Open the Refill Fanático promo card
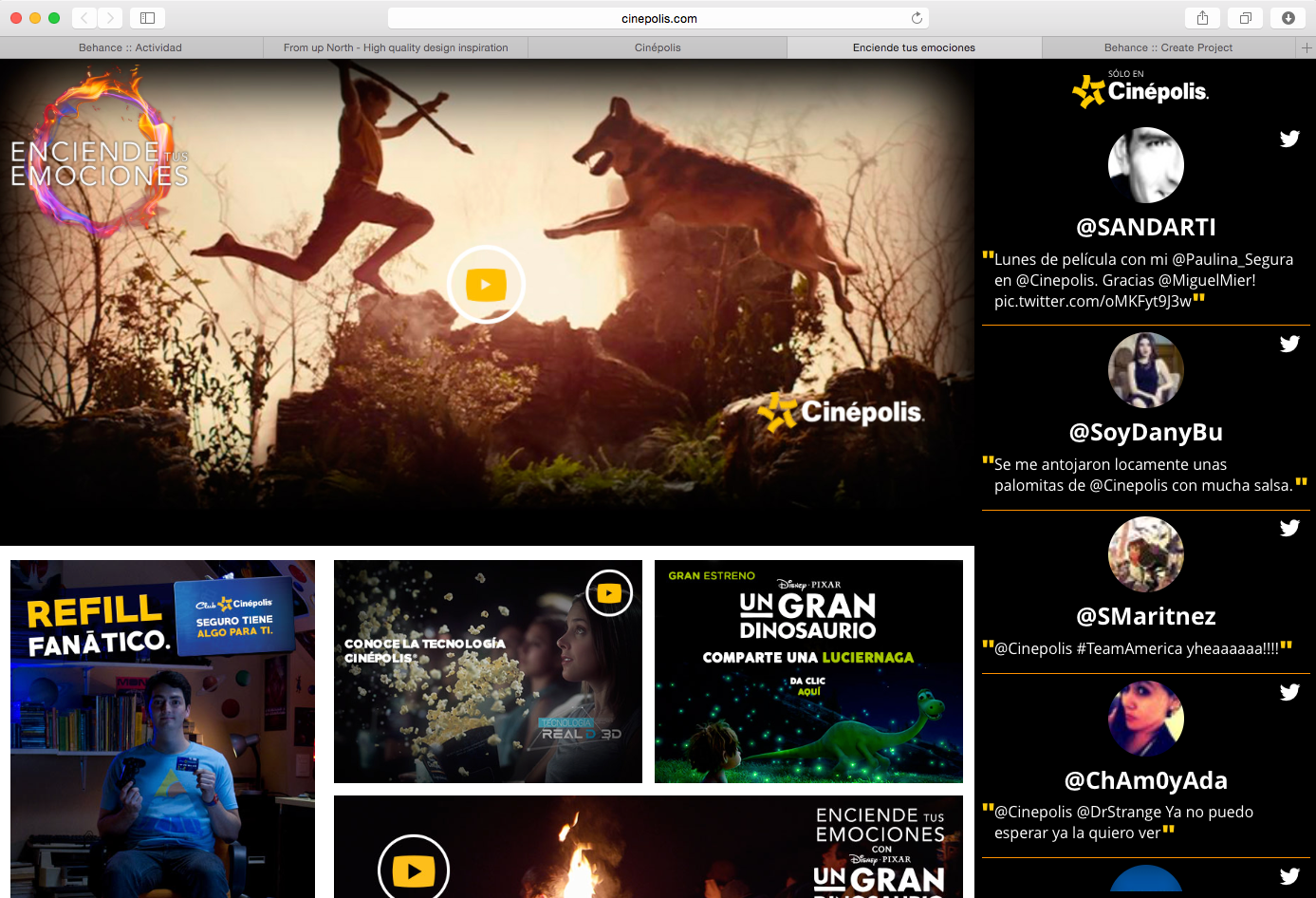 pos(162,729)
